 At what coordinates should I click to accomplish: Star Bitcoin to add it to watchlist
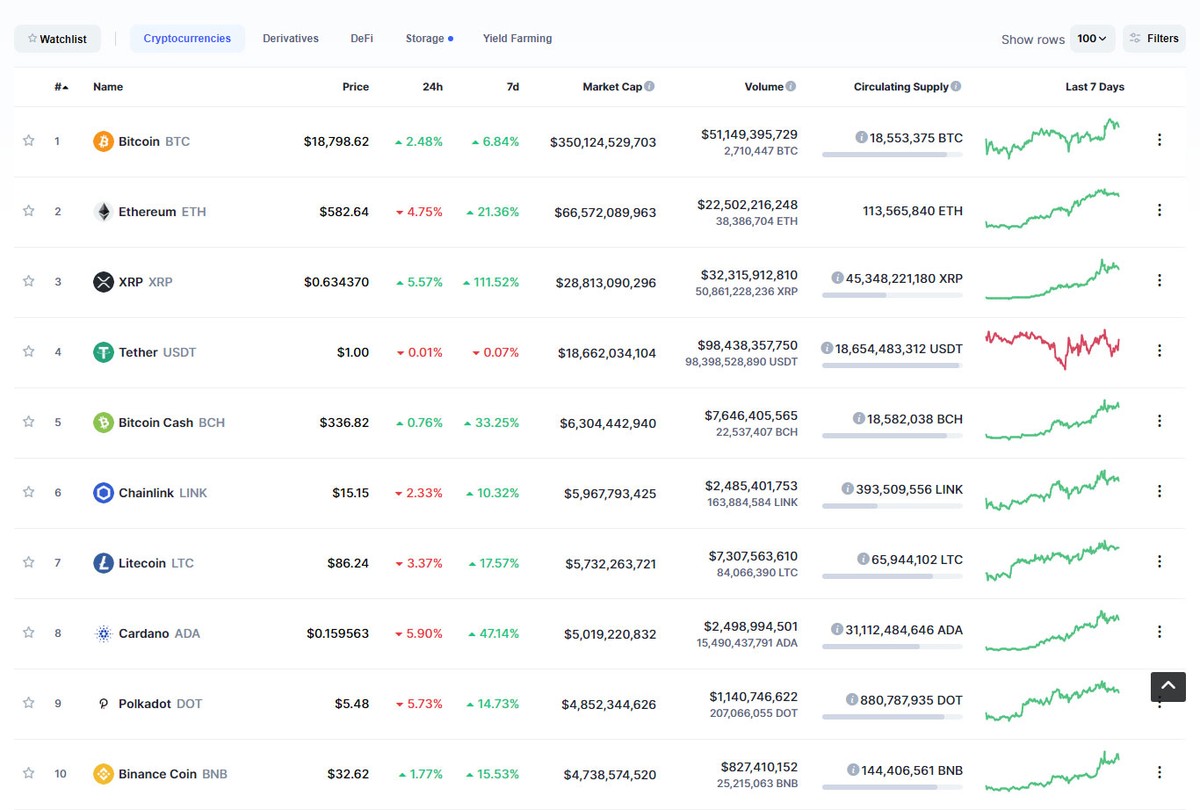pyautogui.click(x=29, y=141)
